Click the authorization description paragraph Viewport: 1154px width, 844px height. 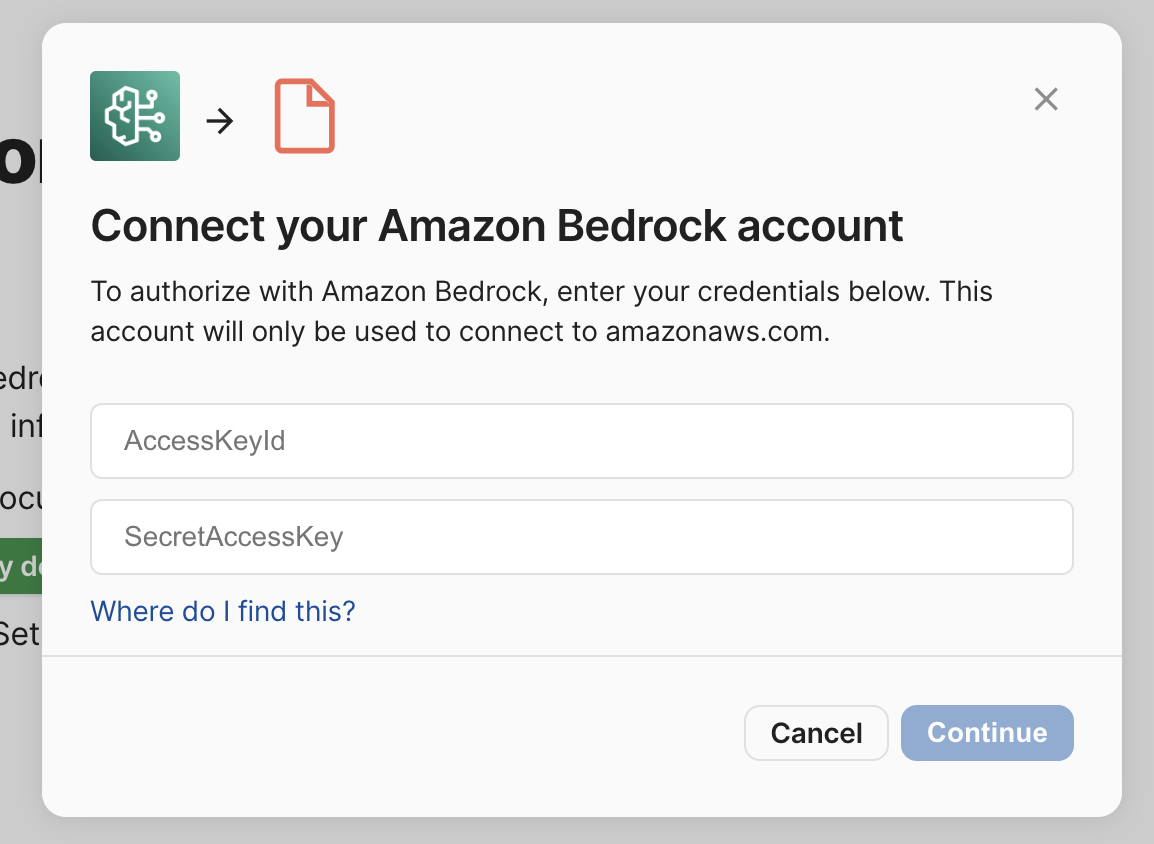click(541, 311)
